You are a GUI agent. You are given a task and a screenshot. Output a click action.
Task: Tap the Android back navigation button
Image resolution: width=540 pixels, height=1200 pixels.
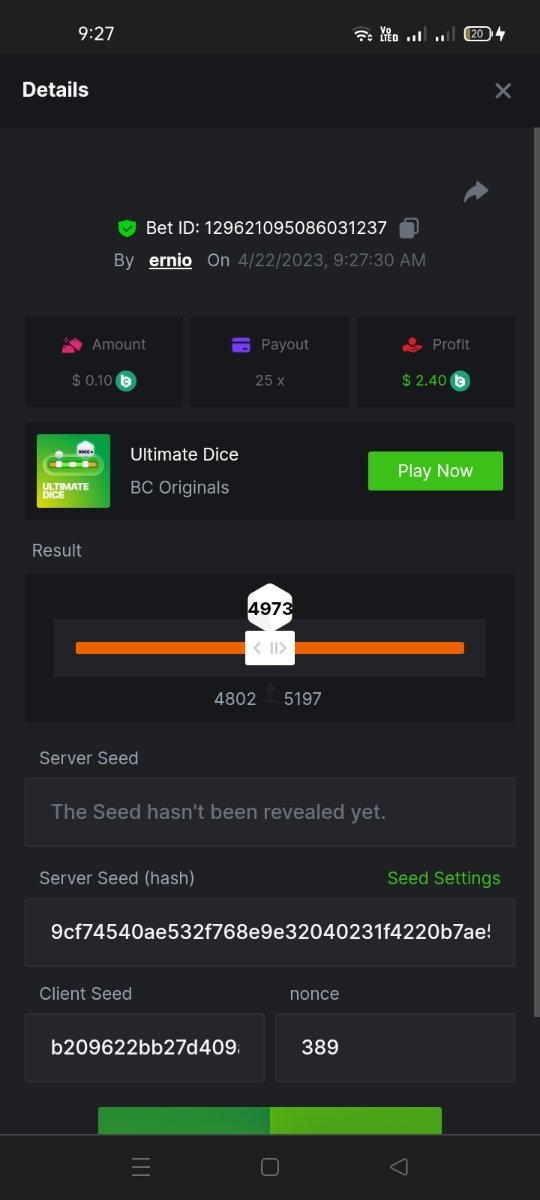pos(399,1167)
